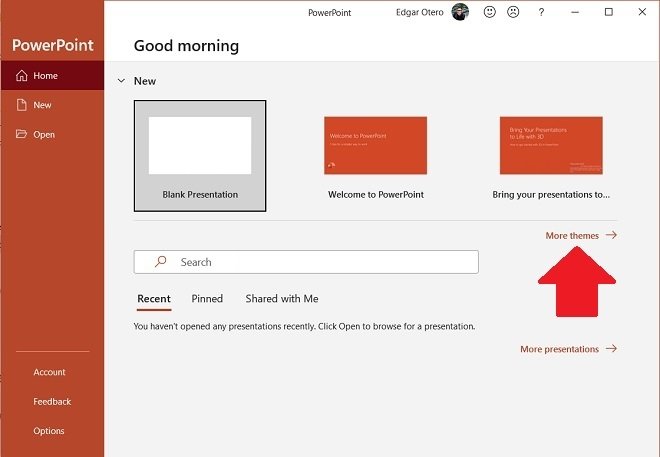
Task: Select the Home label in the sidebar
Action: pos(45,76)
